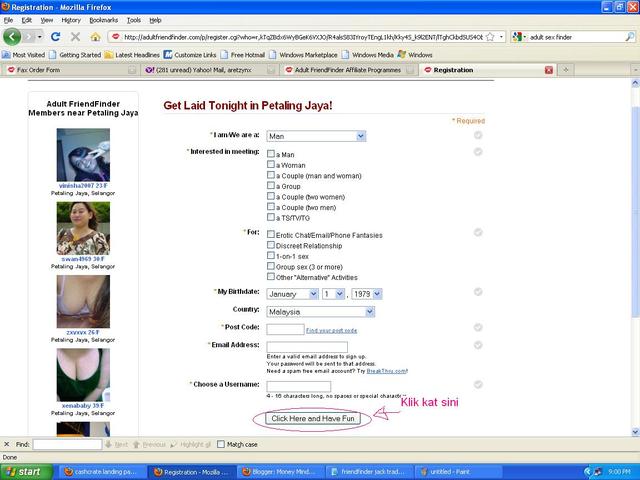Check 'a Couple (two women)' checkbox
Image resolution: width=640 pixels, height=480 pixels.
click(x=271, y=196)
